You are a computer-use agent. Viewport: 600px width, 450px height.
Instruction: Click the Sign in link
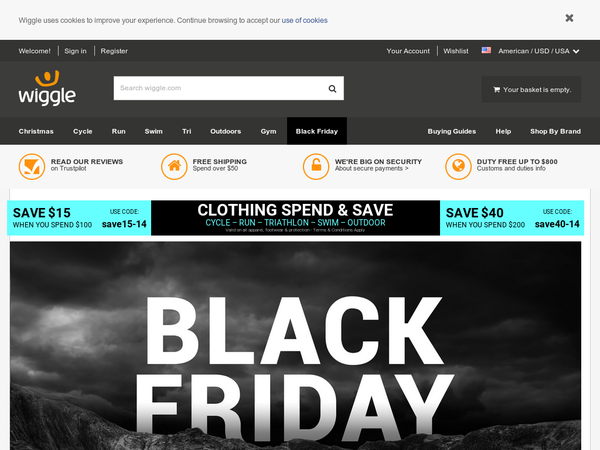75,51
